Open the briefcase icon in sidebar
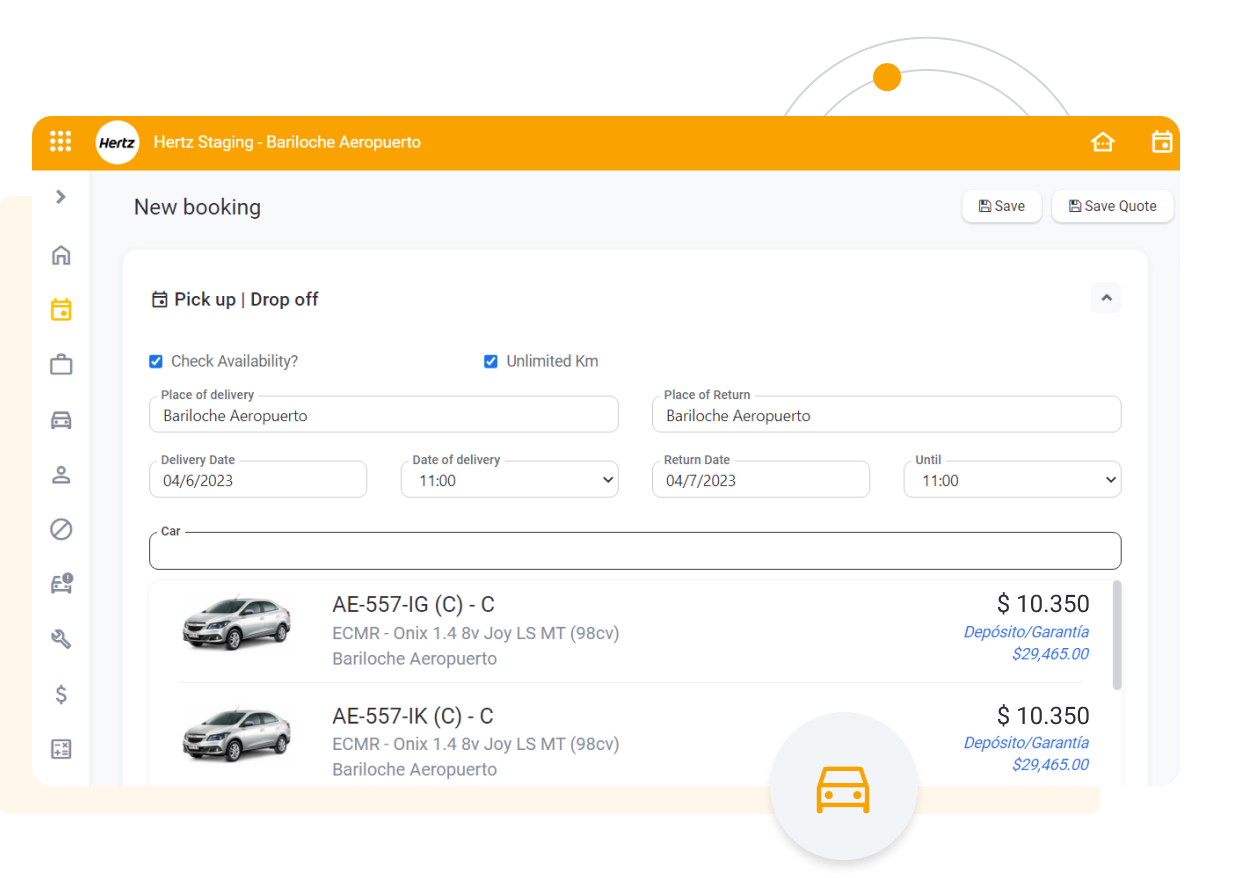The width and height of the screenshot is (1242, 878). (61, 365)
